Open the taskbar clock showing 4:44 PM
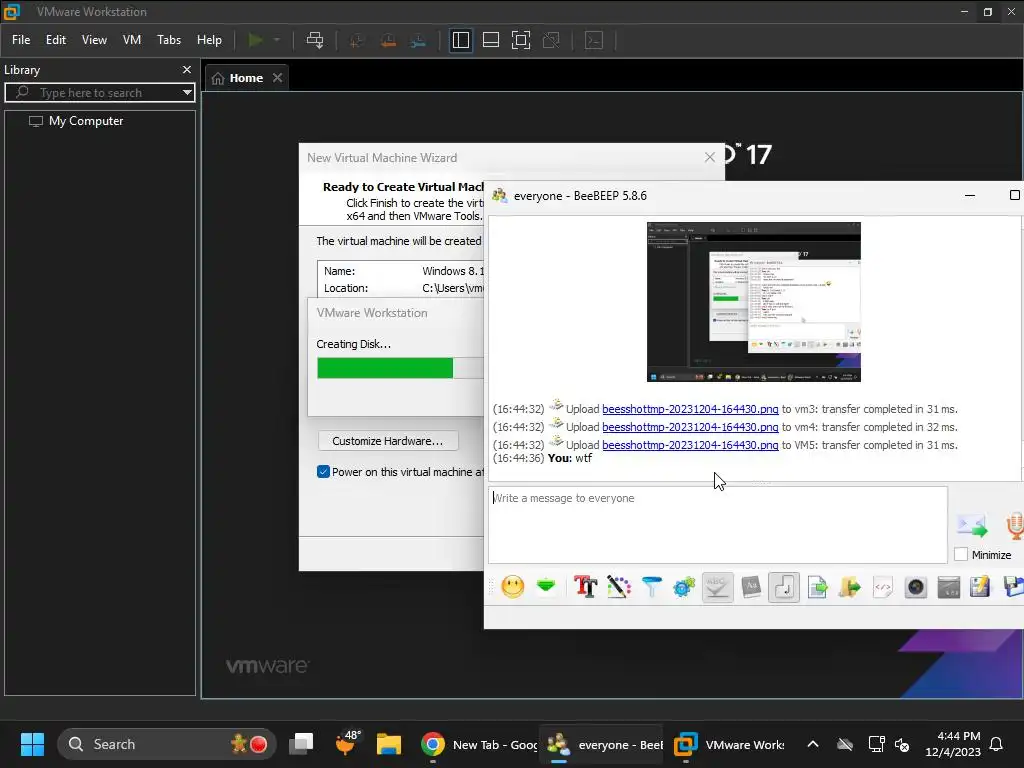 point(953,744)
